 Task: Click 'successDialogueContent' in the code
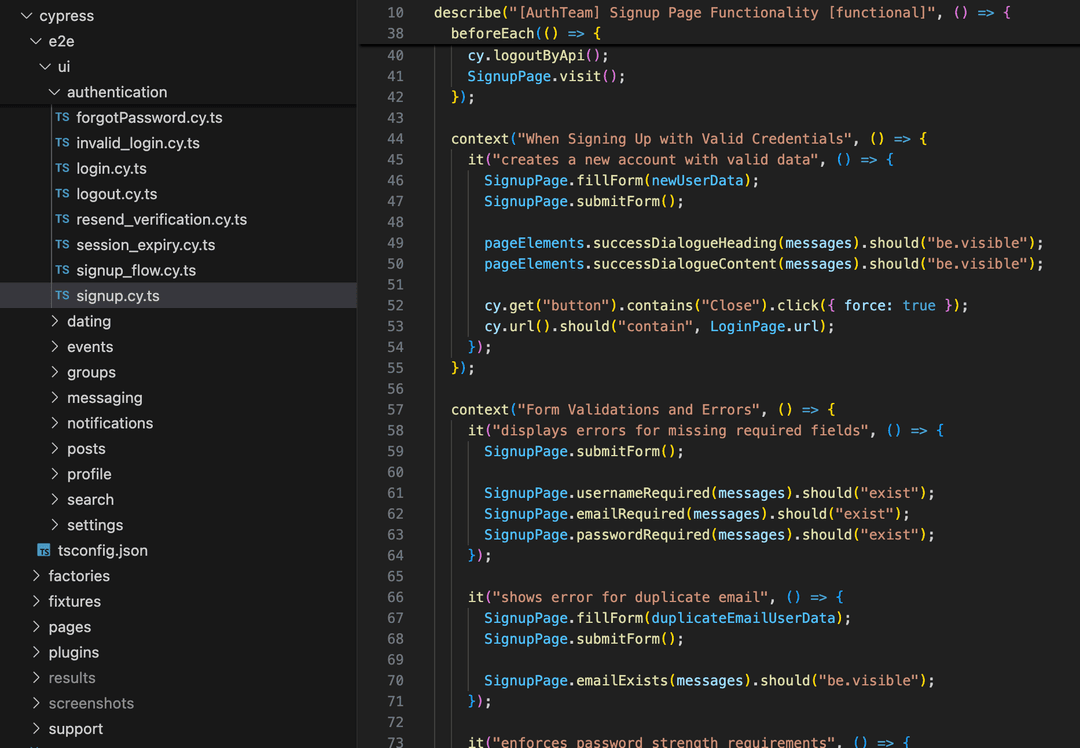coord(685,264)
